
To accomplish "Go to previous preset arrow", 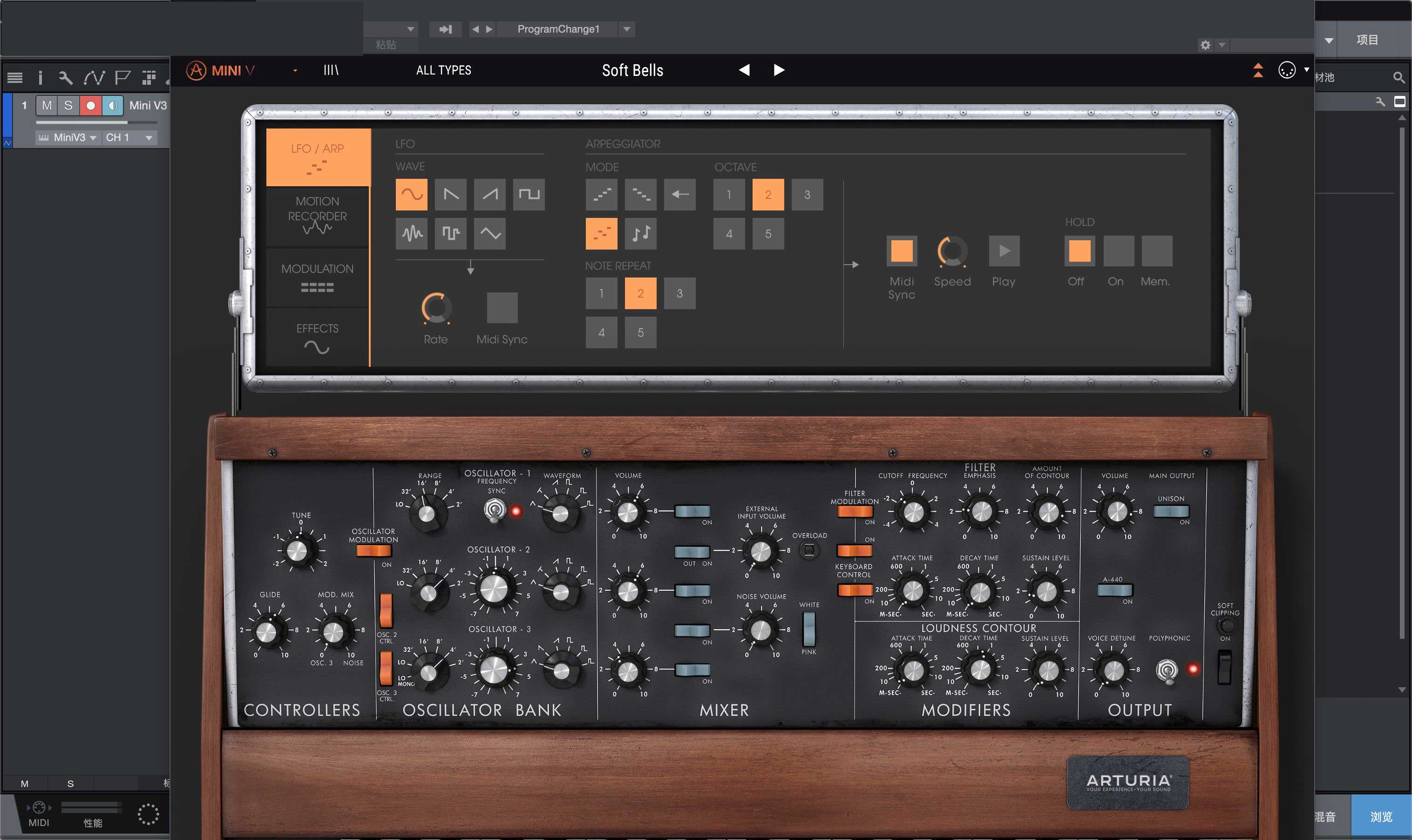I will coord(744,70).
